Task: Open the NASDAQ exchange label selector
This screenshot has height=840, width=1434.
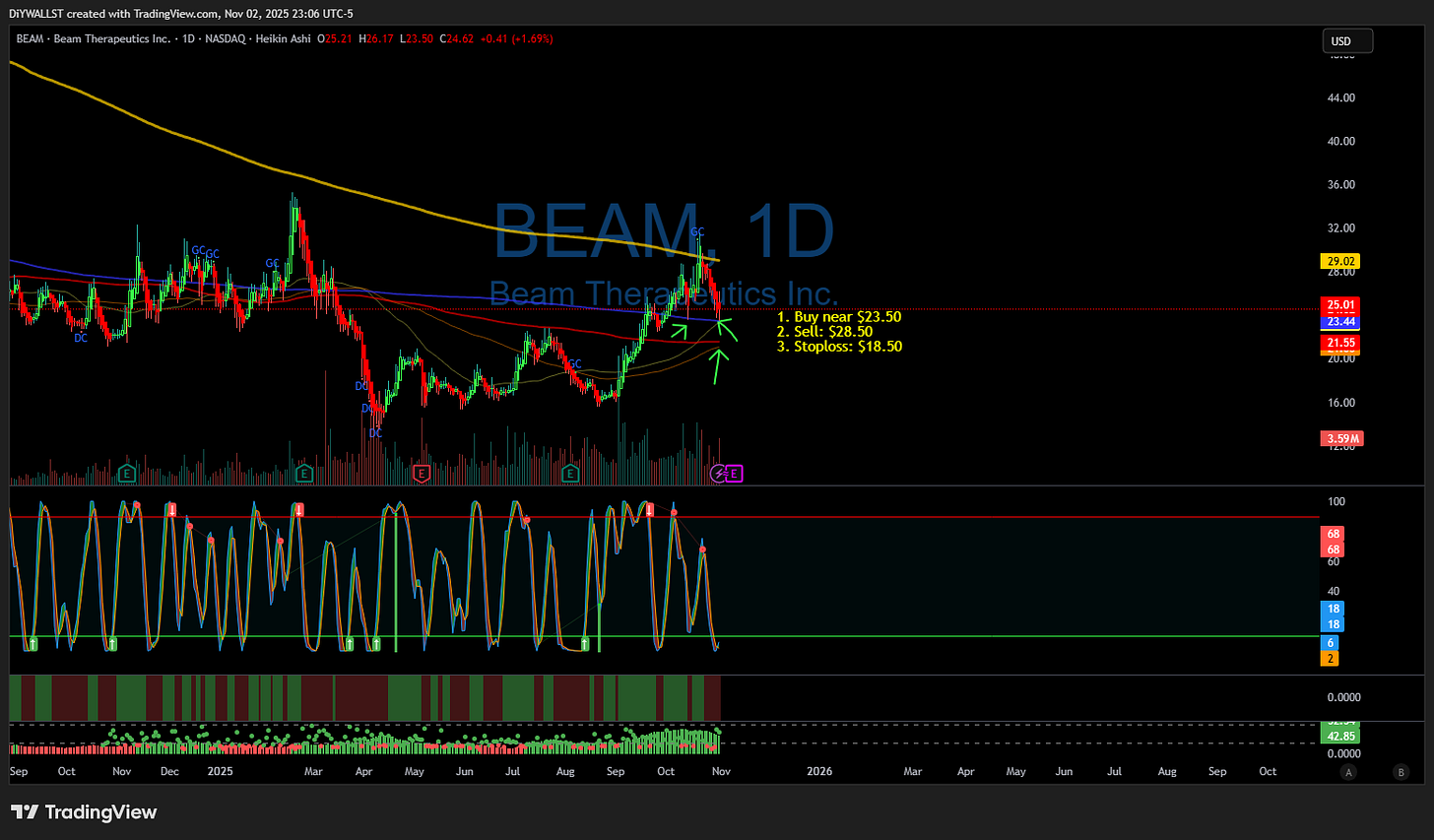Action: [227, 38]
